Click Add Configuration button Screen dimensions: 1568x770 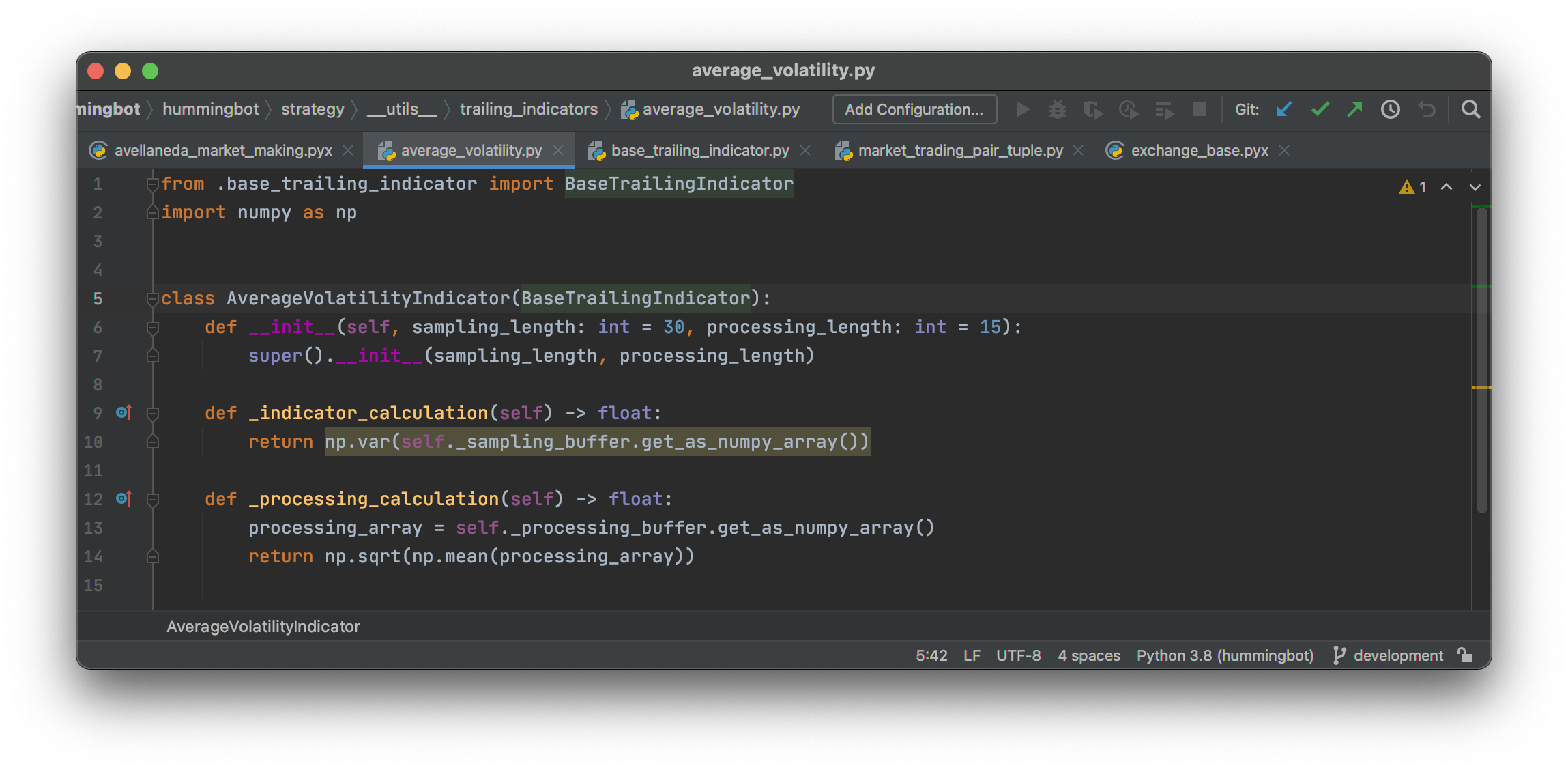914,109
